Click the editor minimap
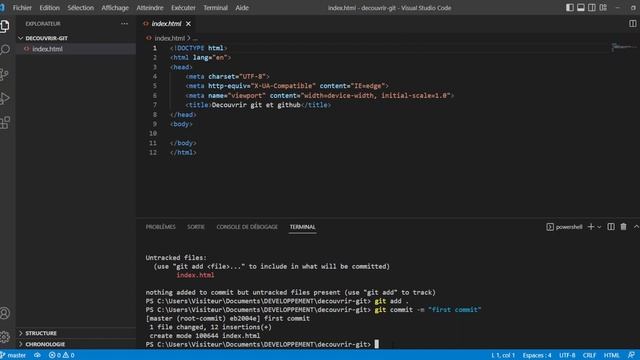Image resolution: width=640 pixels, height=360 pixels. 623,47
